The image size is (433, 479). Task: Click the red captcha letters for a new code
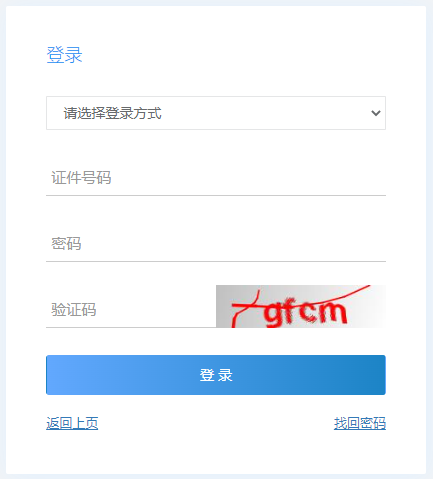point(305,313)
